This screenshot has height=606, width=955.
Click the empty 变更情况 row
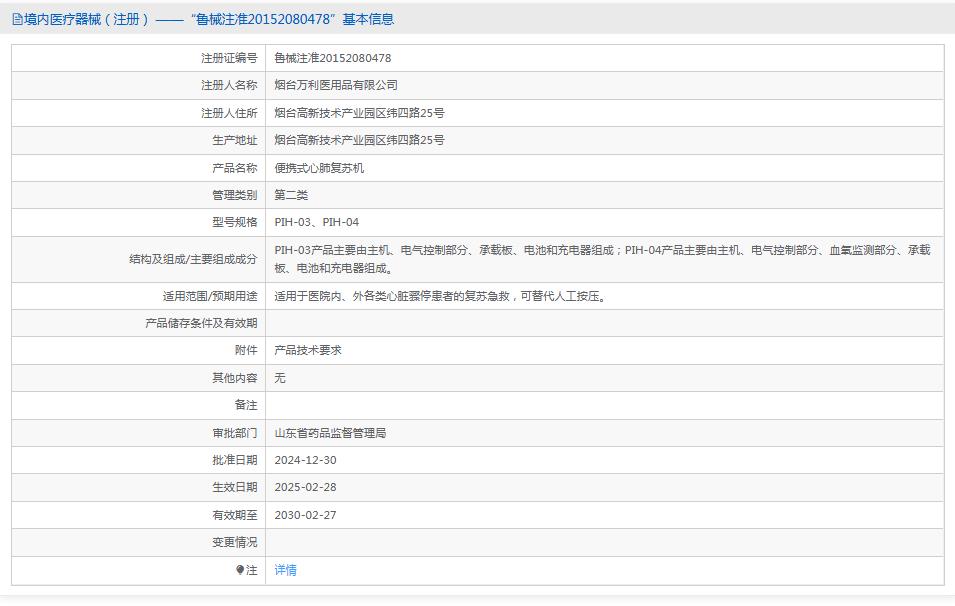(500, 543)
